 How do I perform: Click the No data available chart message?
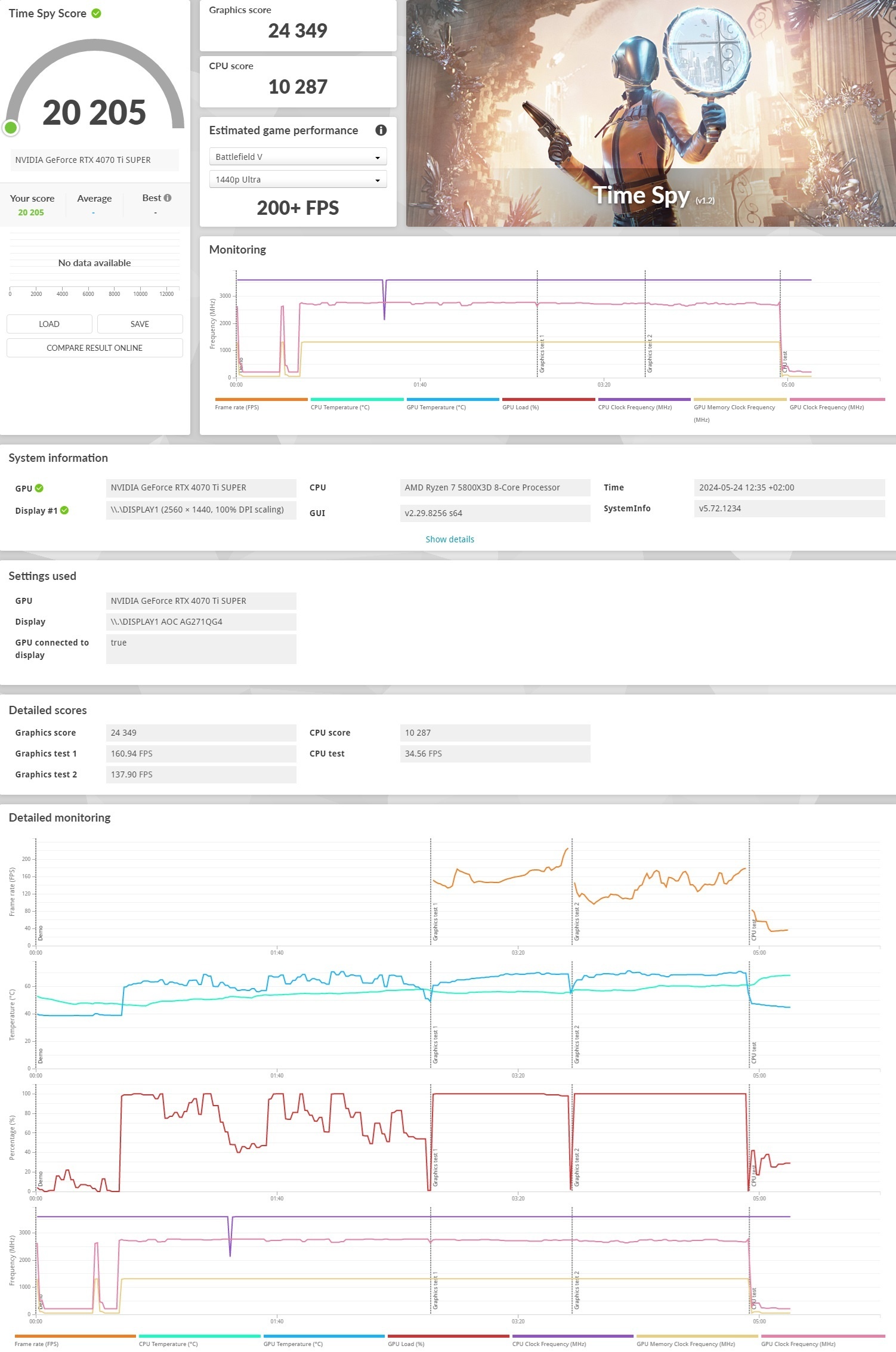point(94,263)
